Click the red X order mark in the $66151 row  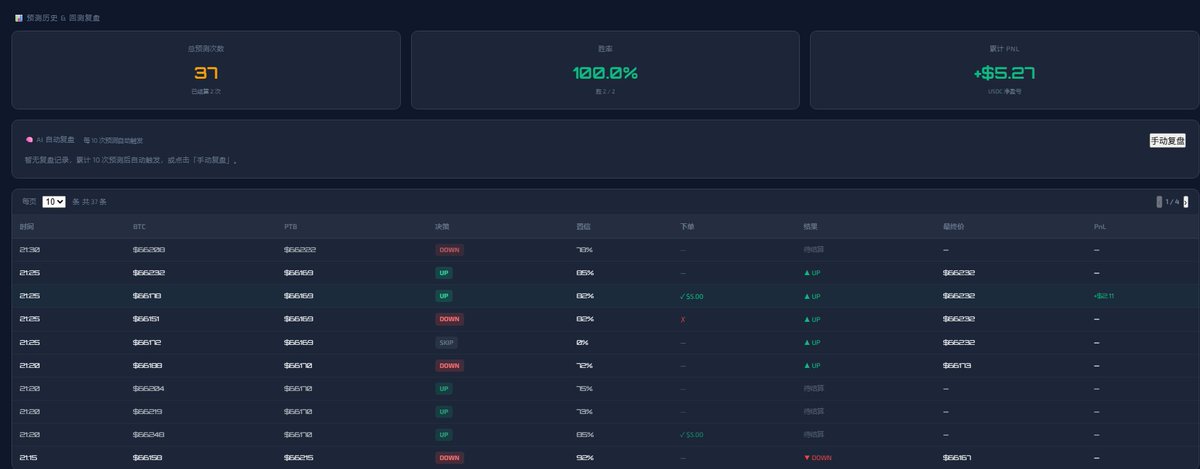point(683,319)
